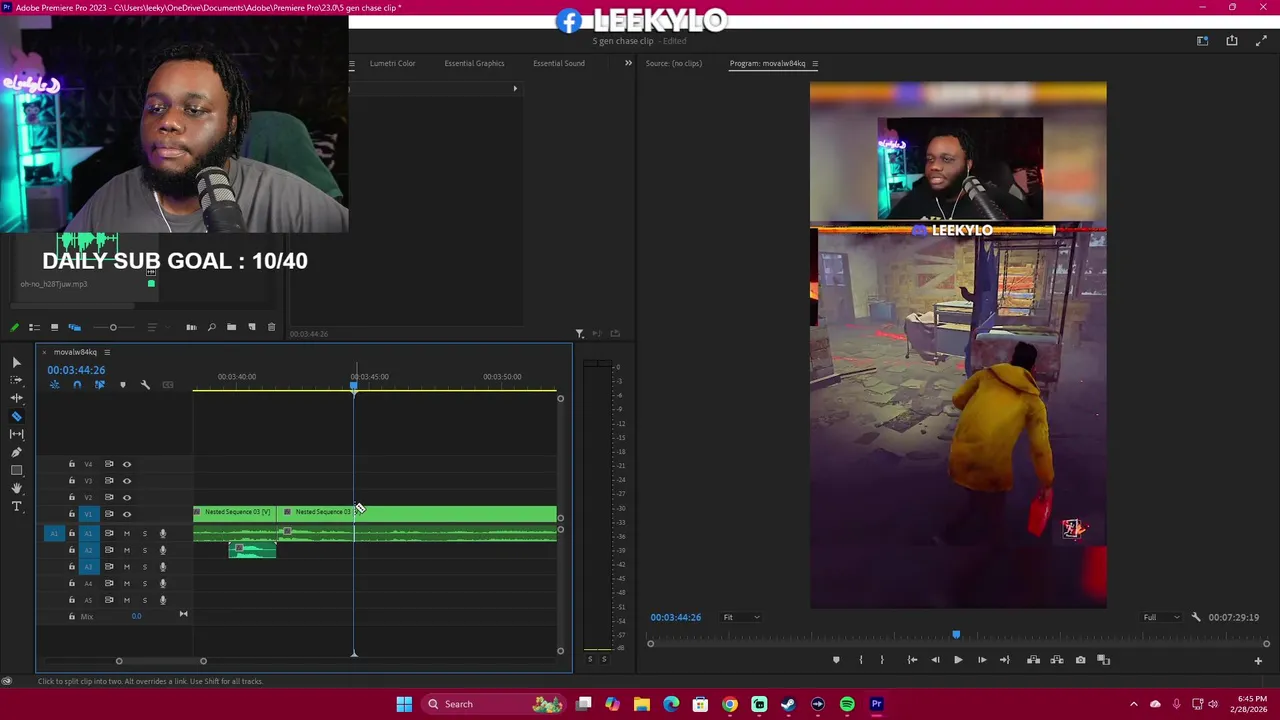Select Program: movalw84kq tab
The height and width of the screenshot is (720, 1280).
(x=767, y=63)
